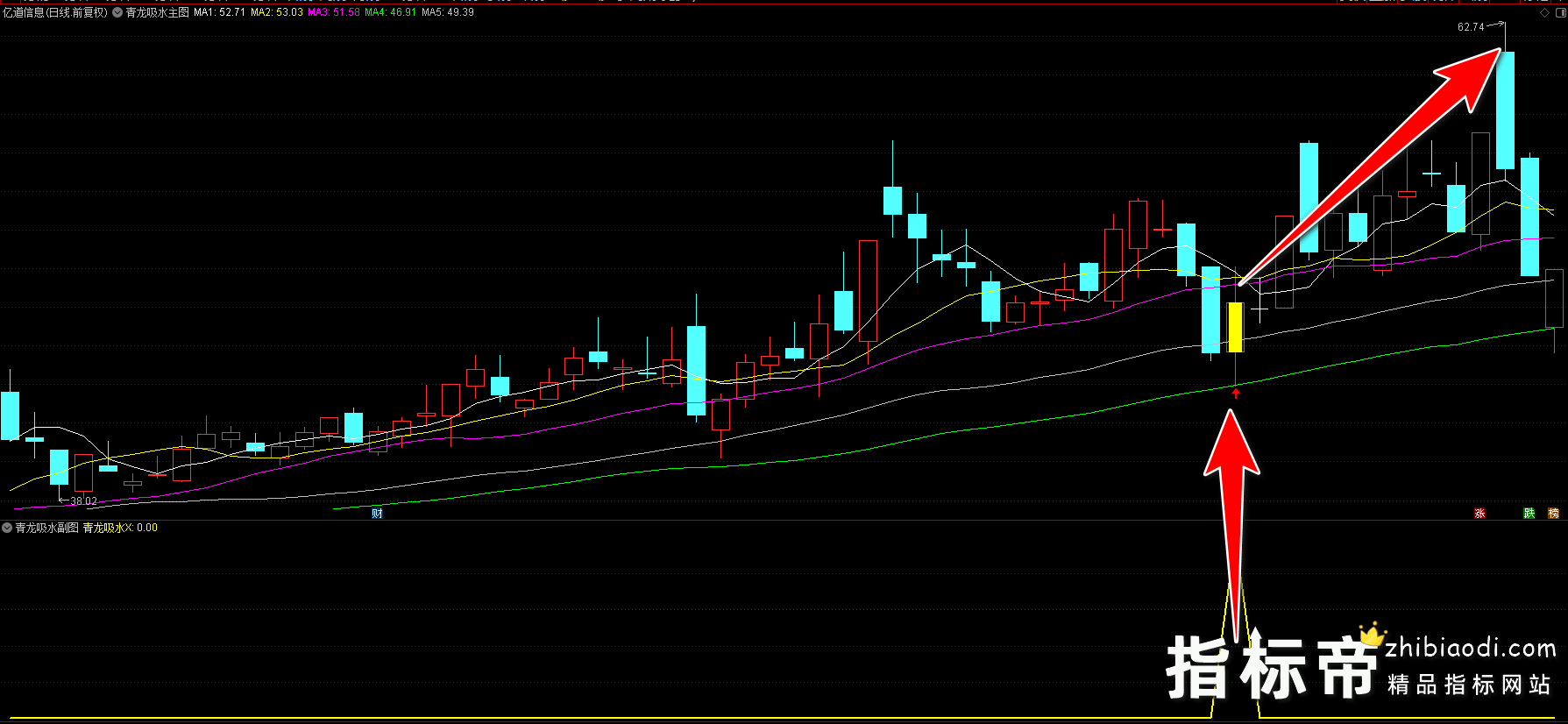
Task: Click the diamond icon at chart top-right
Action: pyautogui.click(x=1544, y=12)
